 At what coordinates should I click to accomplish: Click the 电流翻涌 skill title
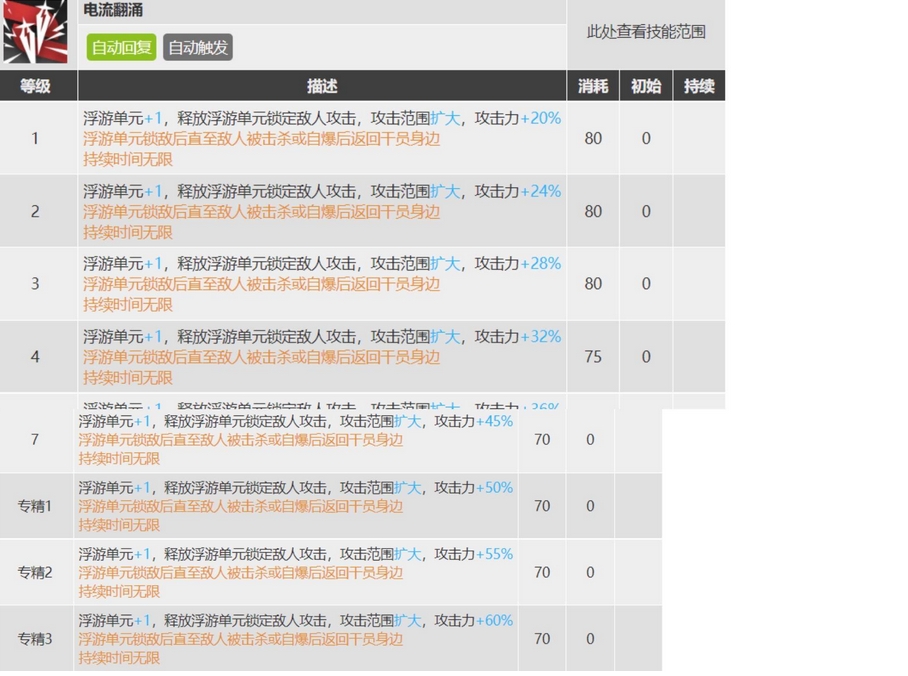(113, 10)
